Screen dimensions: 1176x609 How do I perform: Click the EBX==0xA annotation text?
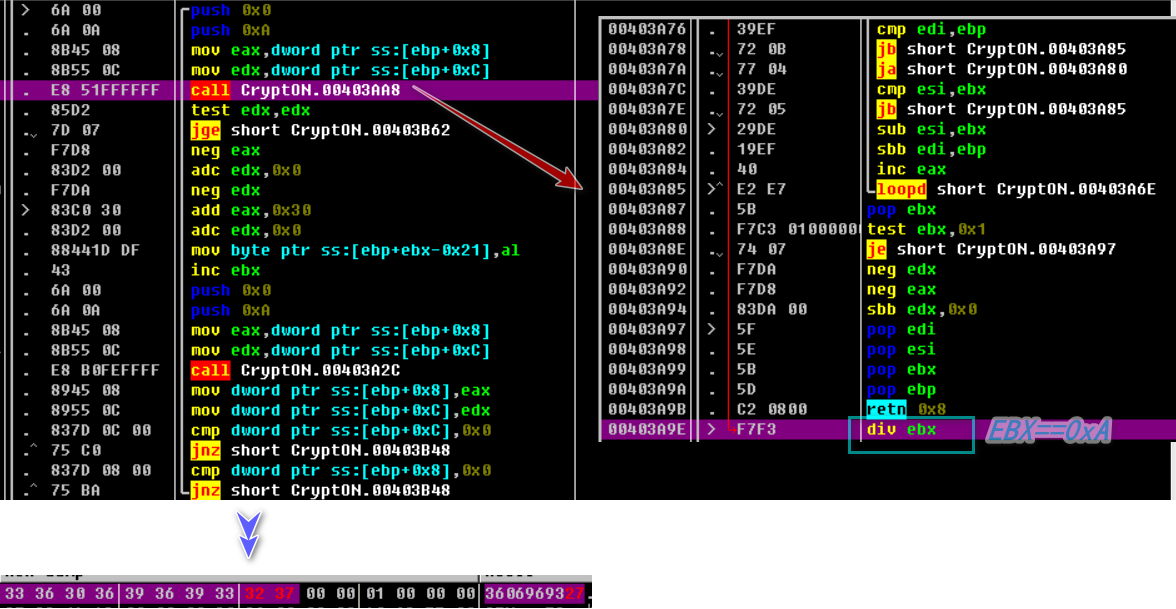point(1048,431)
